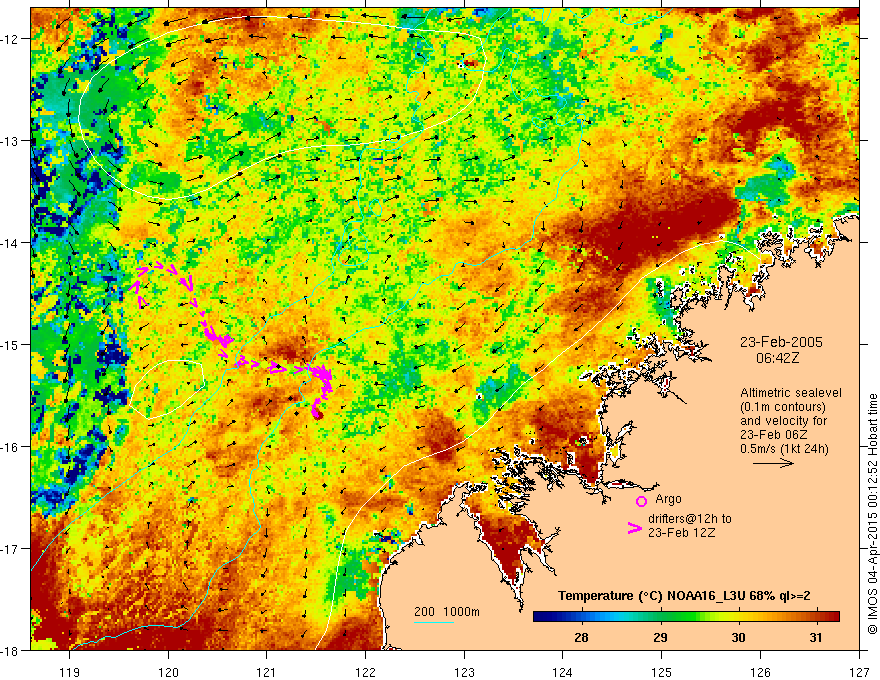Screen dimensions: 880x680
Task: Click the cyan bathymetry legend line
Action: pyautogui.click(x=434, y=622)
